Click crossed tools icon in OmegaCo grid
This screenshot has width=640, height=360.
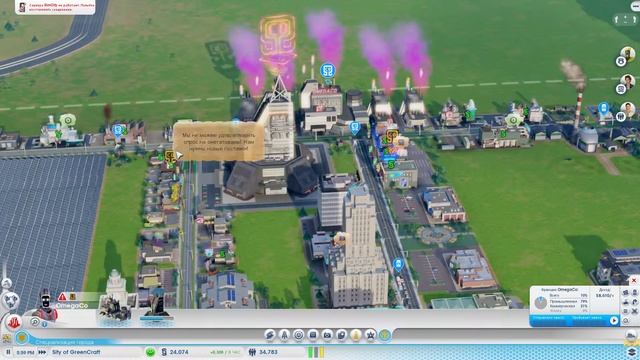(x=635, y=311)
